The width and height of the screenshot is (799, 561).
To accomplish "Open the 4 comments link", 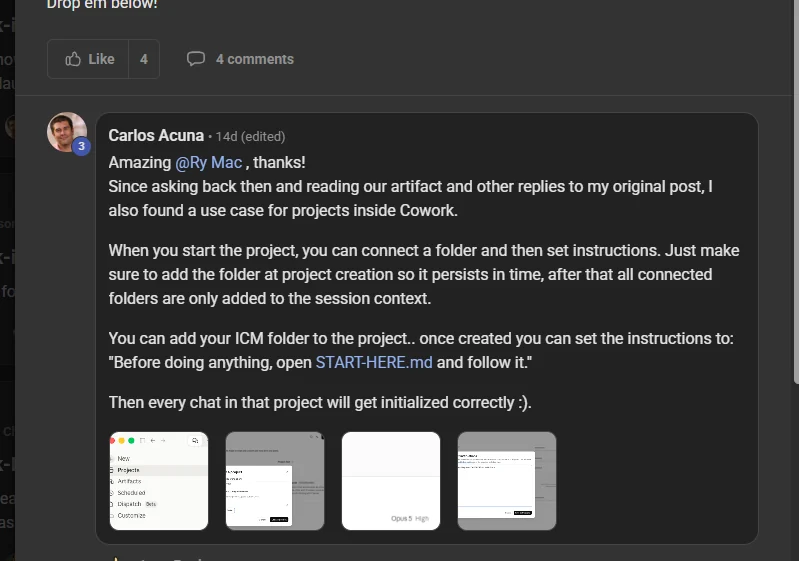I will coord(255,59).
